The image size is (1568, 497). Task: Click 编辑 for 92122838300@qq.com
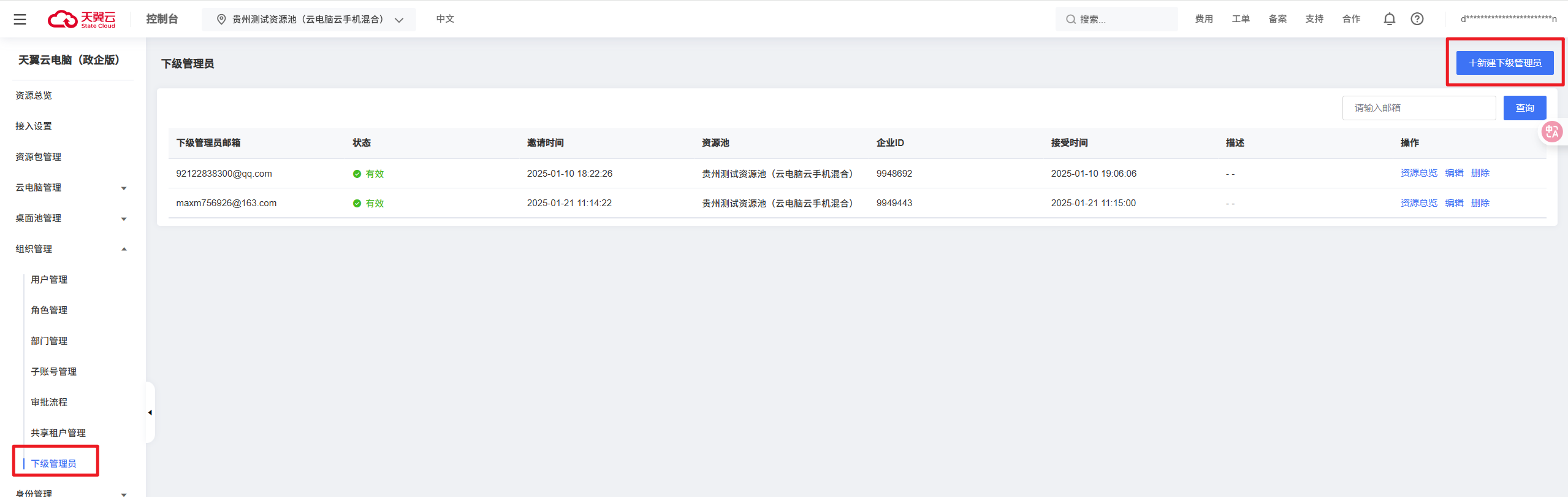coord(1454,173)
